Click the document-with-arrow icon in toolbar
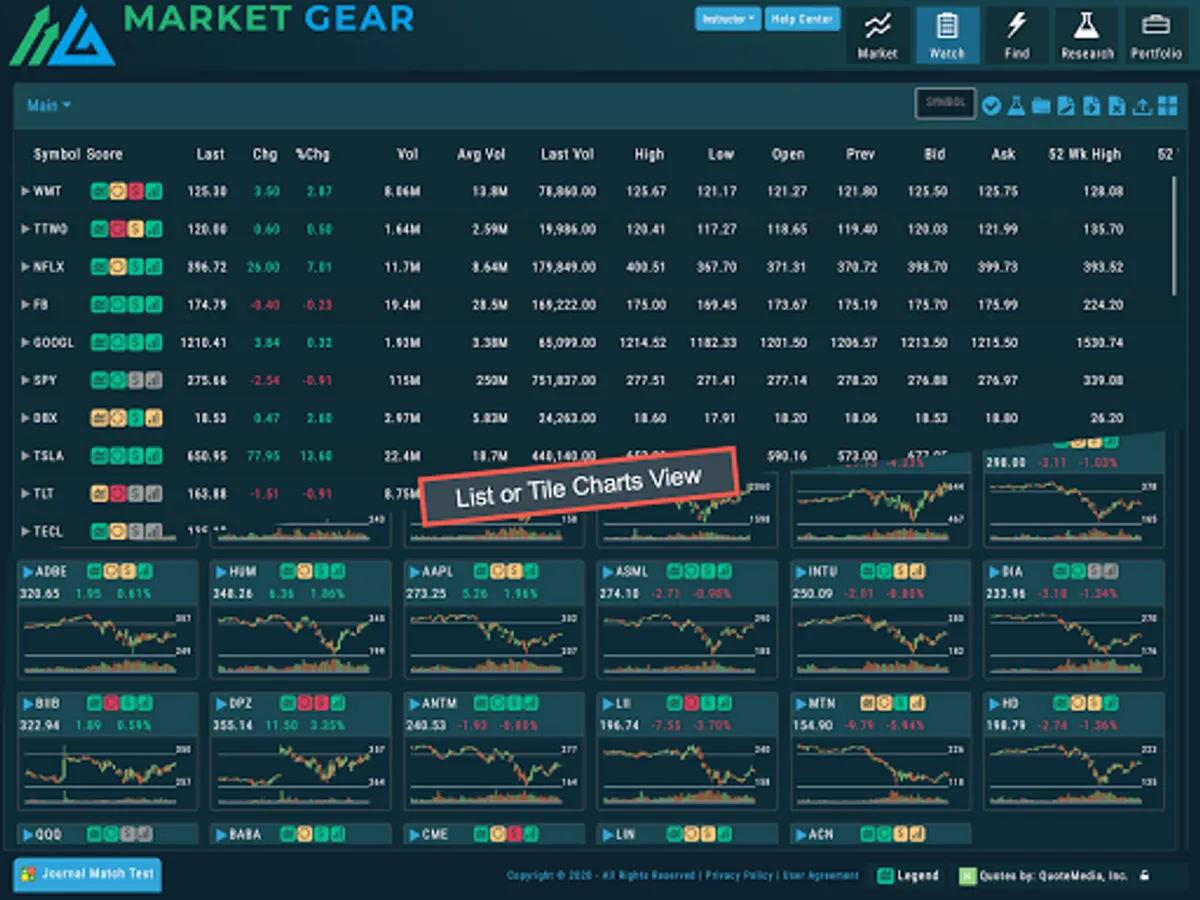1200x900 pixels. pos(1091,105)
